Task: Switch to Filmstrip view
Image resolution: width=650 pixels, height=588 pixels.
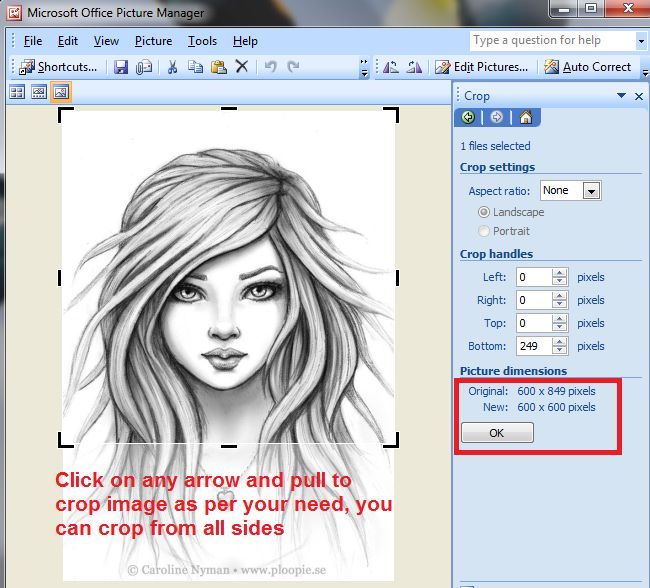Action: tap(39, 92)
